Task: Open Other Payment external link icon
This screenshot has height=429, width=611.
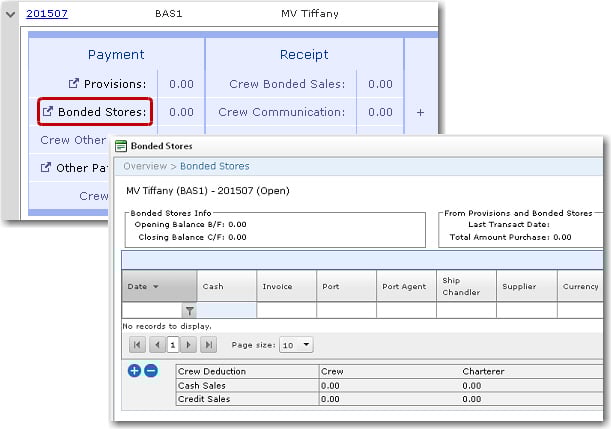Action: click(x=45, y=168)
